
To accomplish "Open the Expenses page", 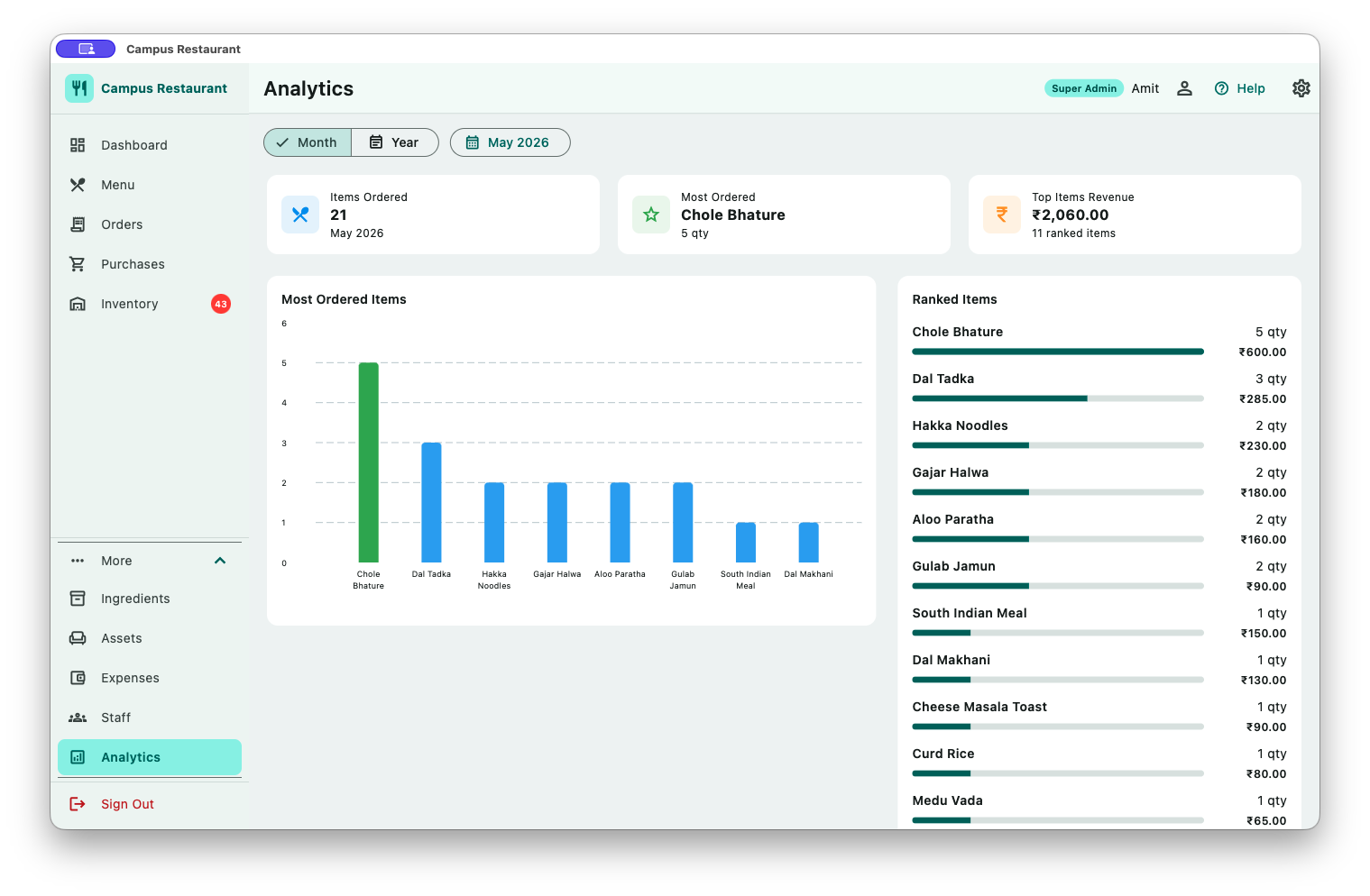I will 150,678.
